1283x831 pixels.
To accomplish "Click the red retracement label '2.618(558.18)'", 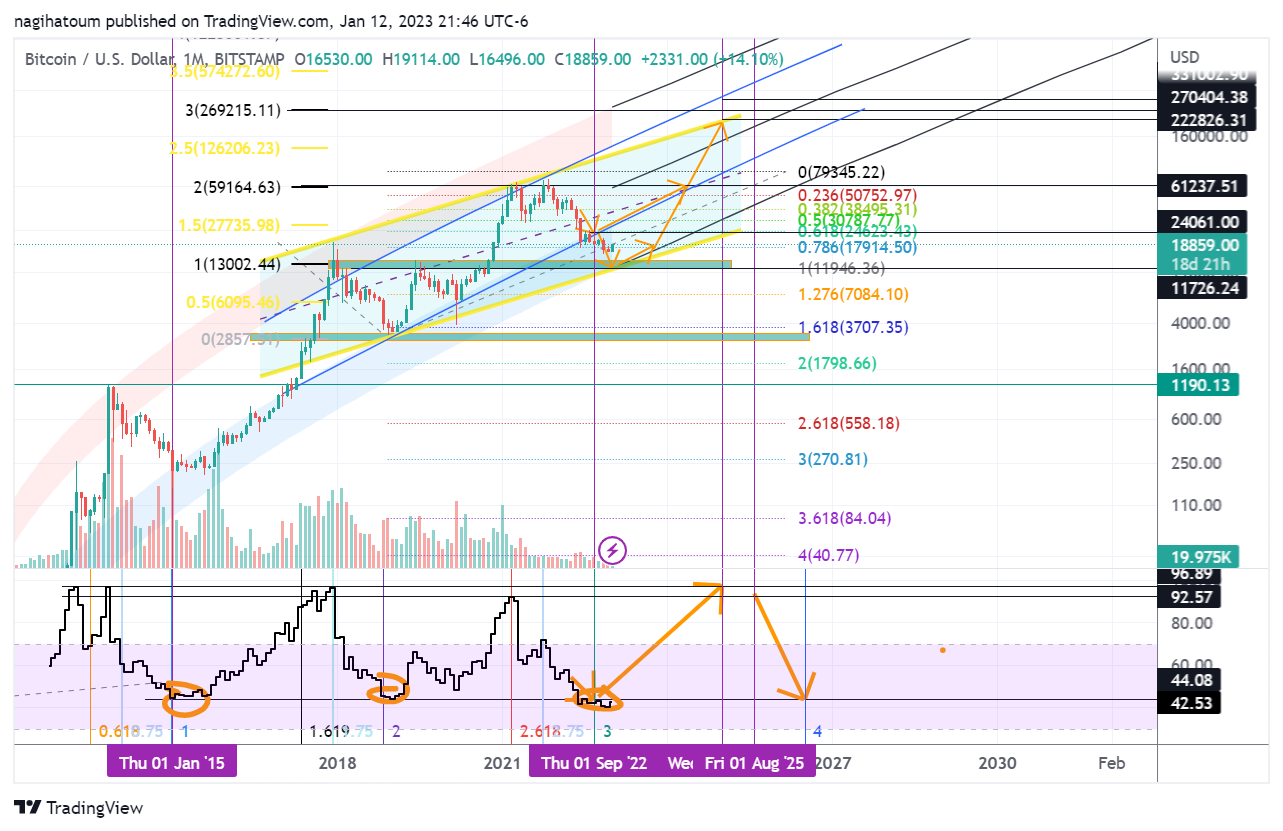I will [x=849, y=424].
